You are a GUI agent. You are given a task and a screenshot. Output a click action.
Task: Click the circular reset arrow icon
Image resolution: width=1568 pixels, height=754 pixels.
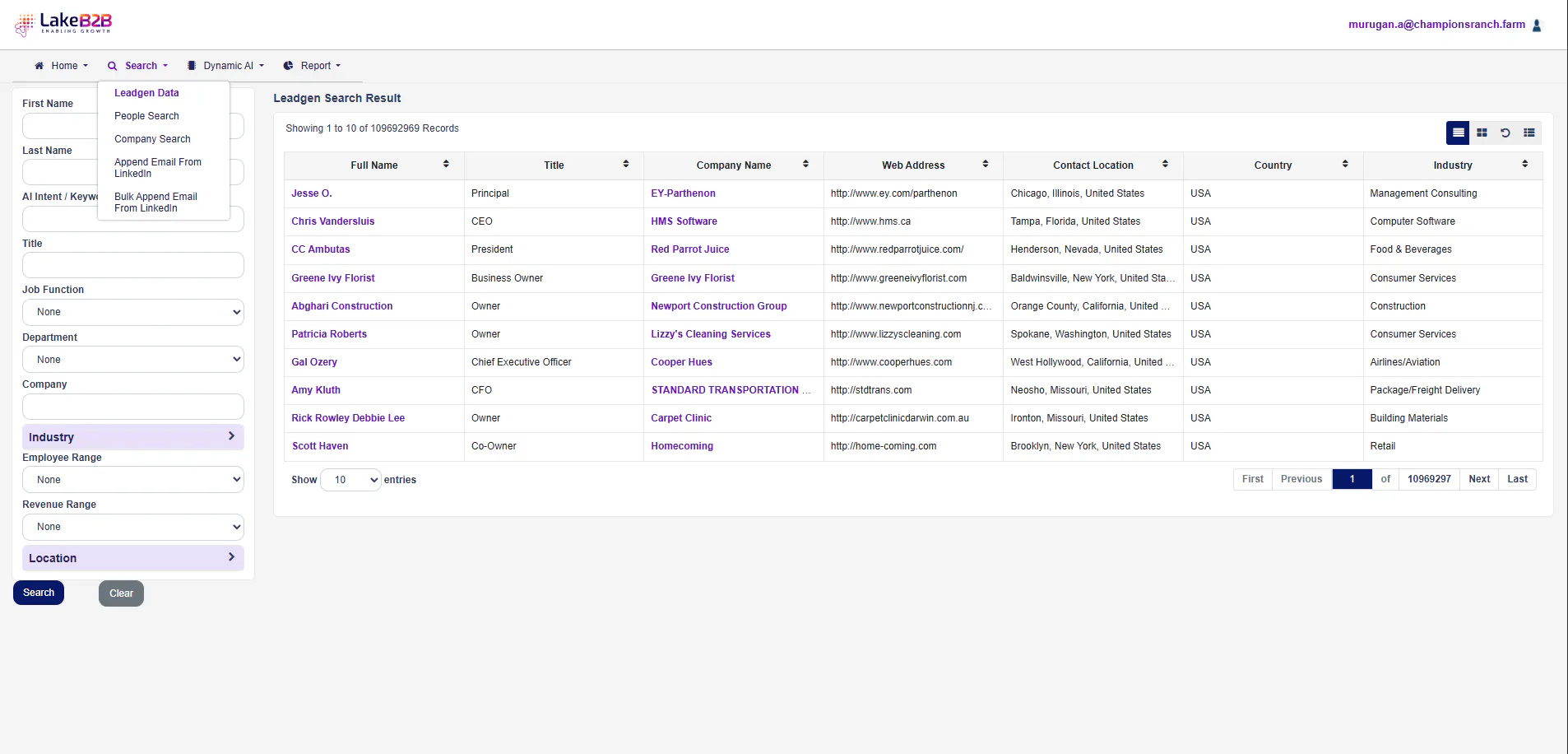click(x=1505, y=133)
